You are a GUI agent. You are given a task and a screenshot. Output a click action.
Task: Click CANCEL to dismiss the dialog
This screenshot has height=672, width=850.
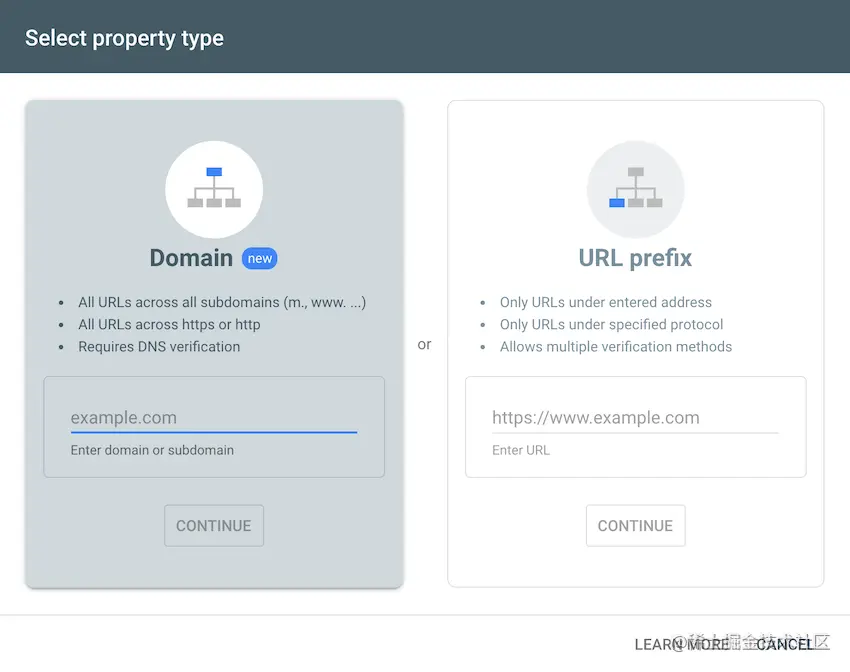[x=785, y=644]
